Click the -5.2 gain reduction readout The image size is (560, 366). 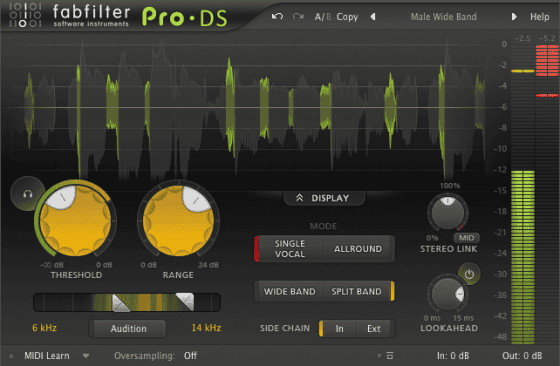pos(547,38)
